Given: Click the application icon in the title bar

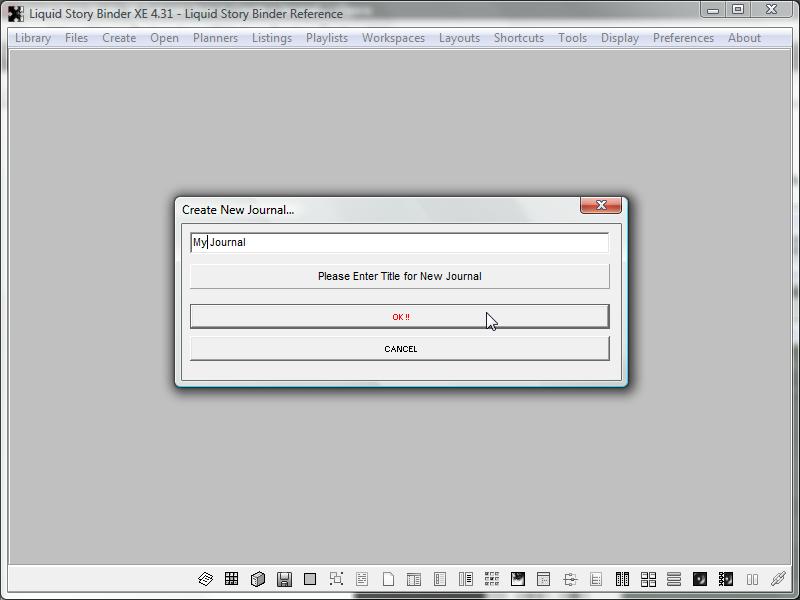Looking at the screenshot, I should pos(15,14).
